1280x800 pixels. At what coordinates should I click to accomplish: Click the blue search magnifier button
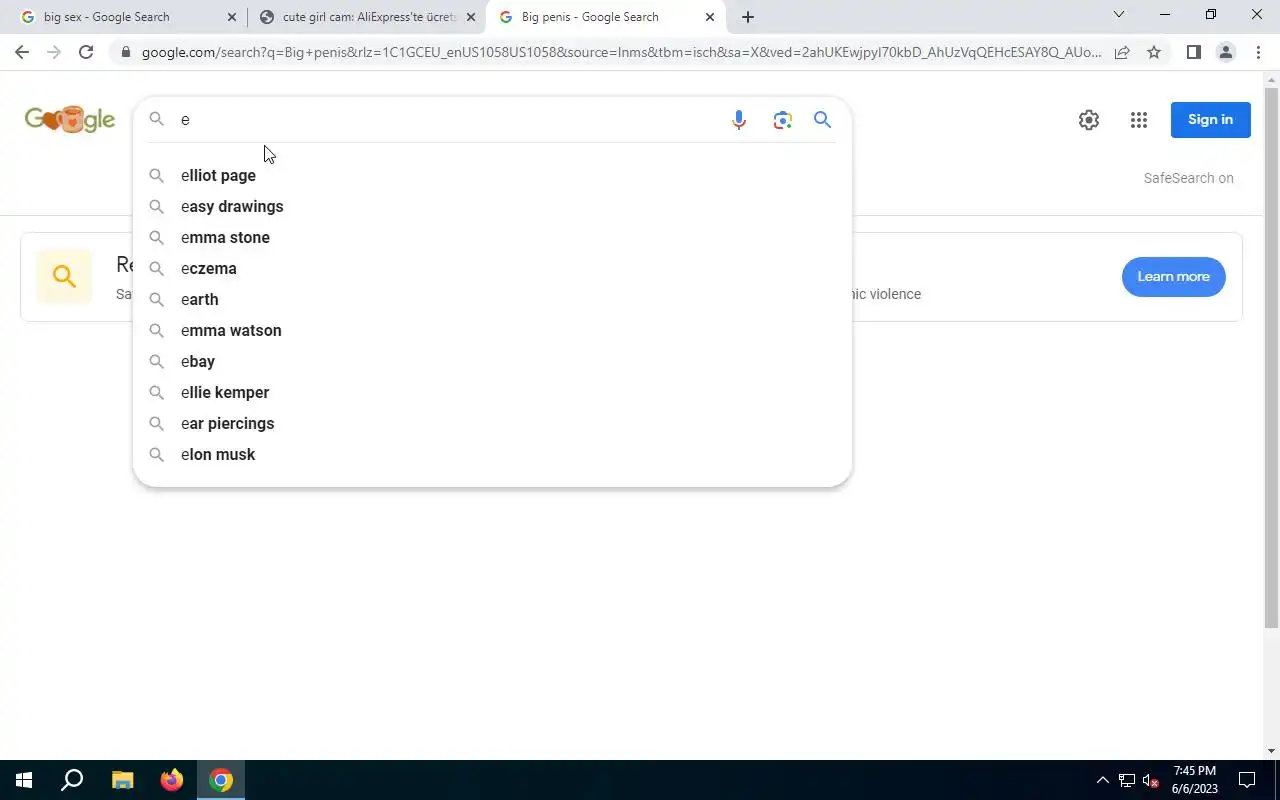(x=823, y=120)
